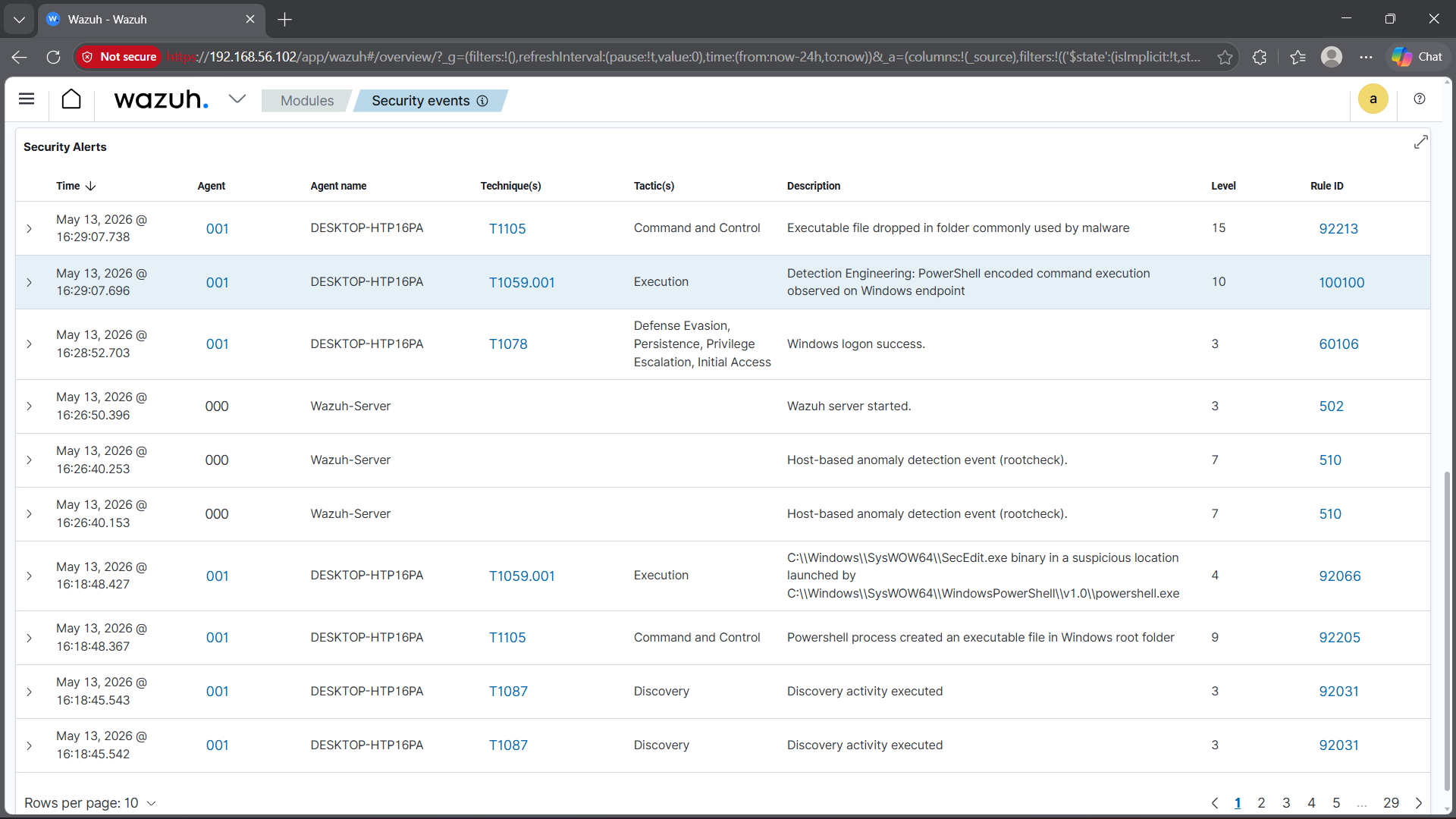
Task: Open the hamburger navigation menu
Action: point(27,99)
